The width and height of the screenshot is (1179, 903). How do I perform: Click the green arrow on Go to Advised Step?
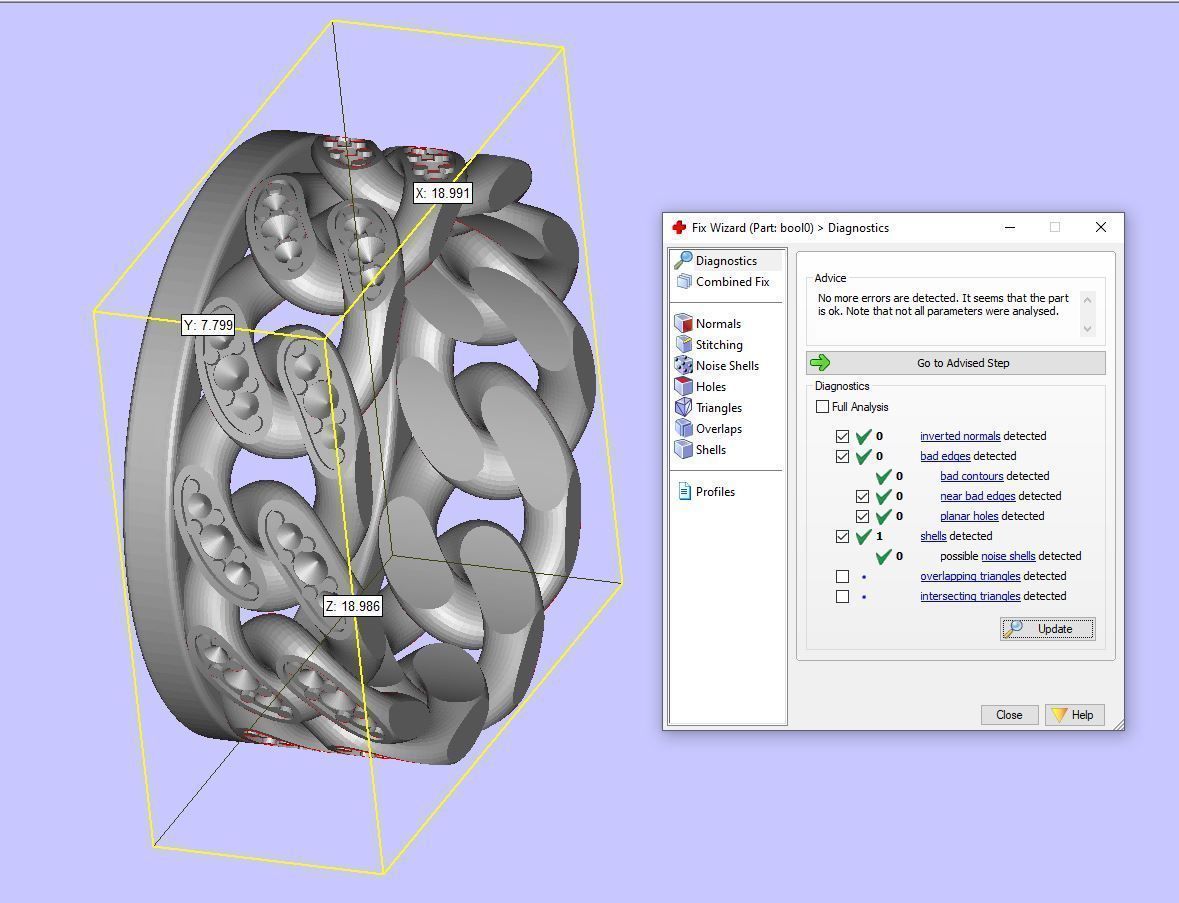point(820,363)
